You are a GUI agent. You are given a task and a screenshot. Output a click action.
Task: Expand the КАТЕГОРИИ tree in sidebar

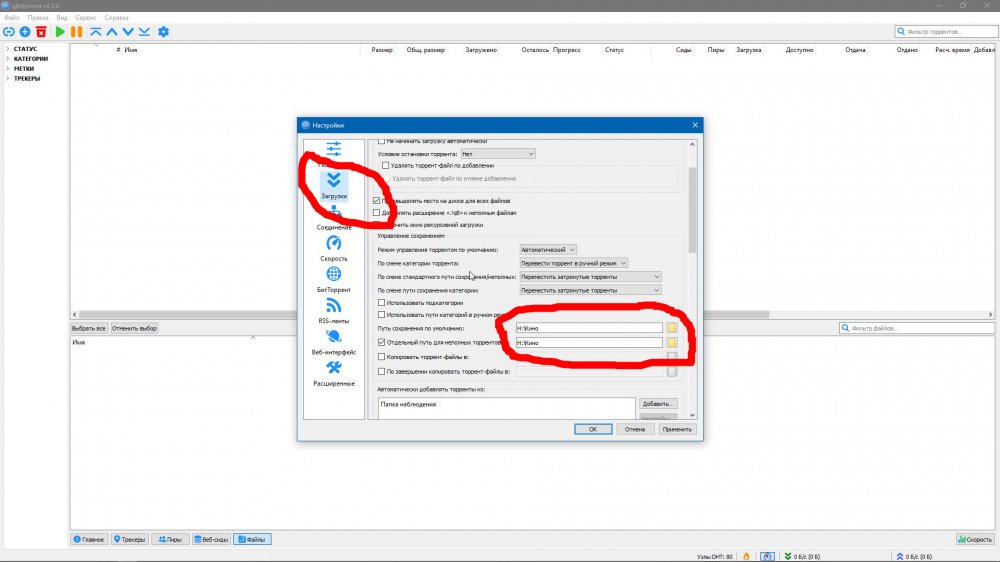point(7,58)
